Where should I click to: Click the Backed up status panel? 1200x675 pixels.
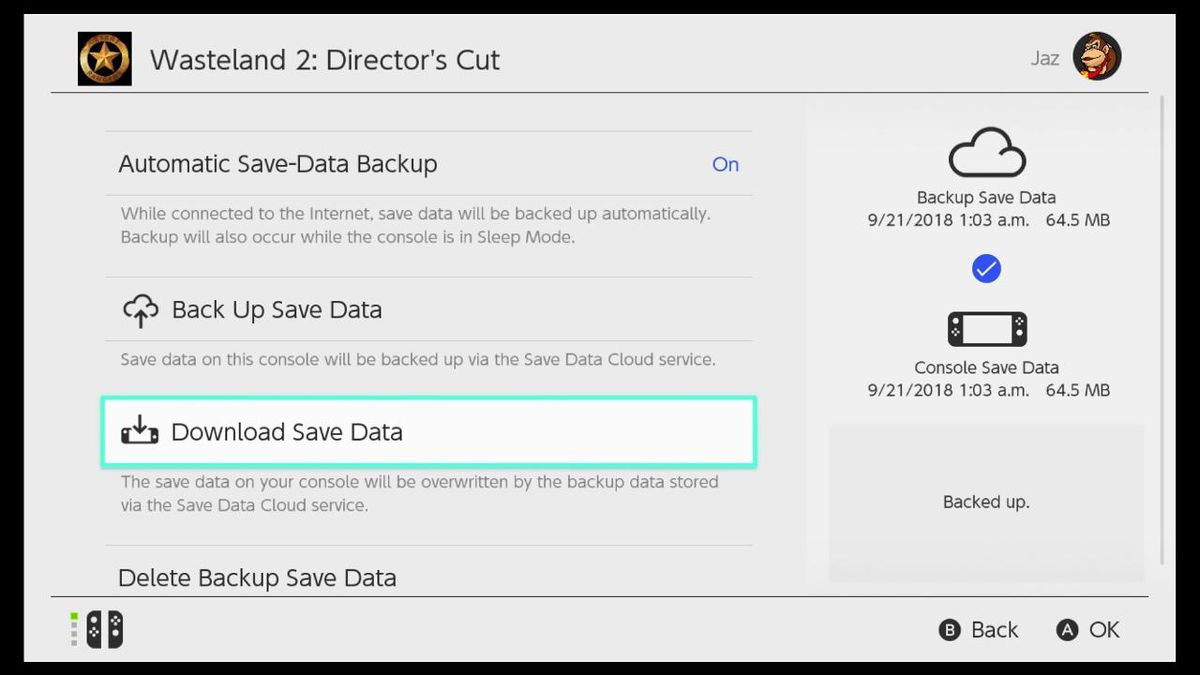986,502
